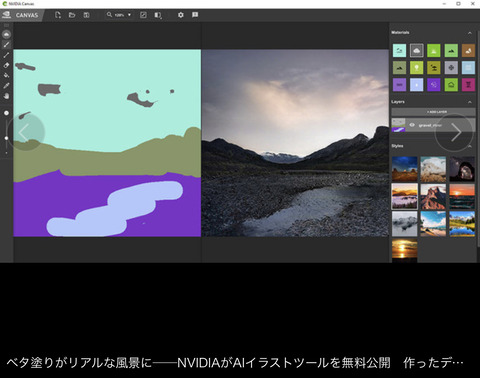Image resolution: width=480 pixels, height=378 pixels.
Task: Apply the red rock peak style
Action: (433, 196)
